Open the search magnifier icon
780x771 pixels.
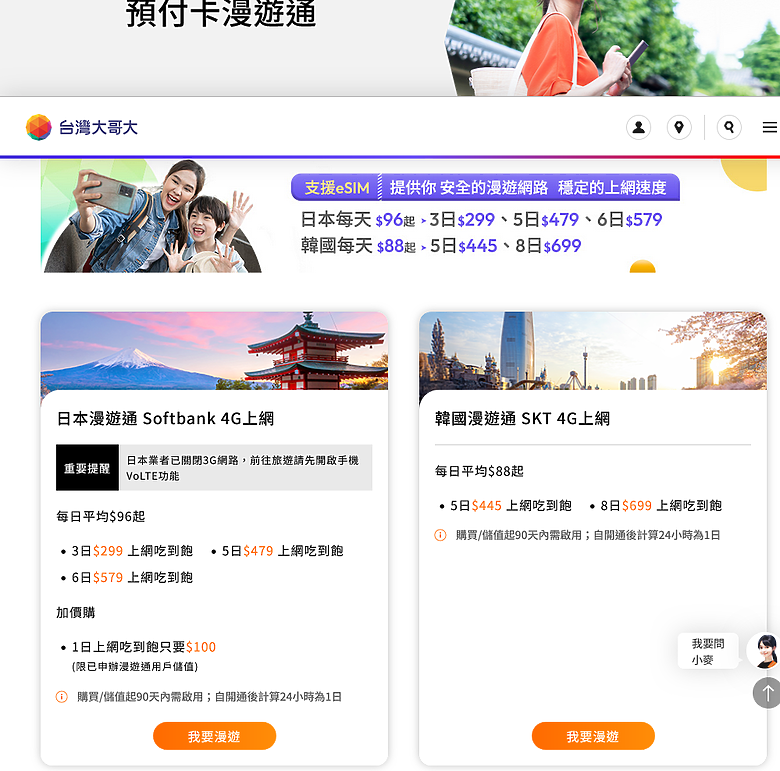[x=729, y=127]
